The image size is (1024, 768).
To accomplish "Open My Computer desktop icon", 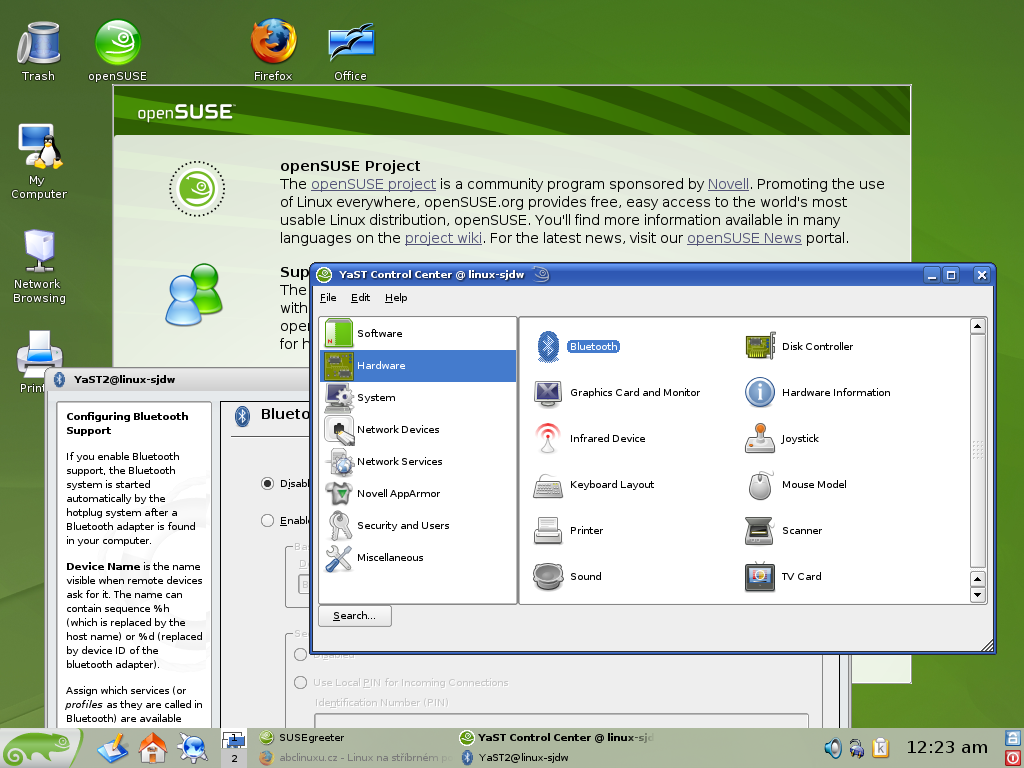I will tap(39, 161).
